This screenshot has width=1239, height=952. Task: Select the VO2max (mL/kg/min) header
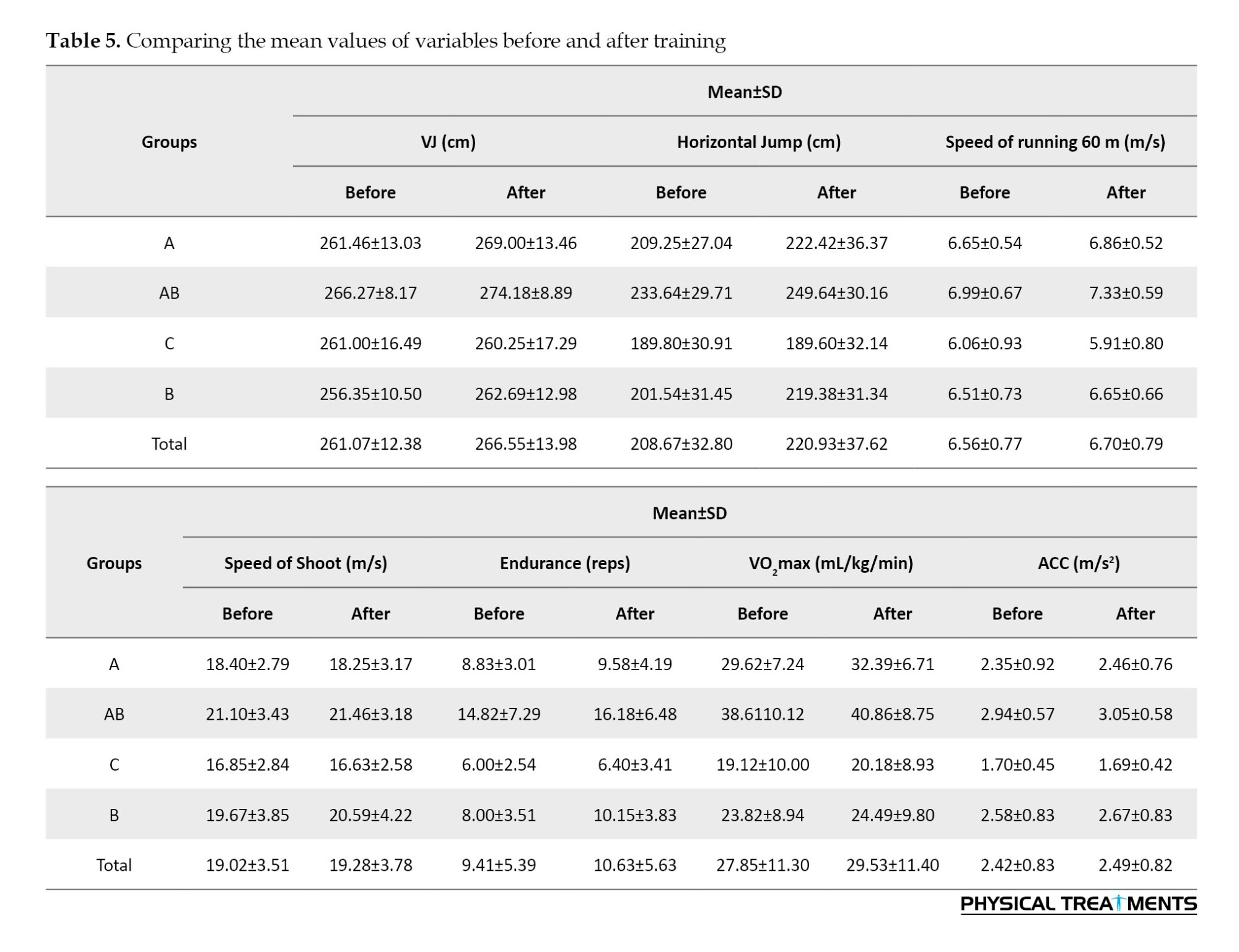pos(830,563)
